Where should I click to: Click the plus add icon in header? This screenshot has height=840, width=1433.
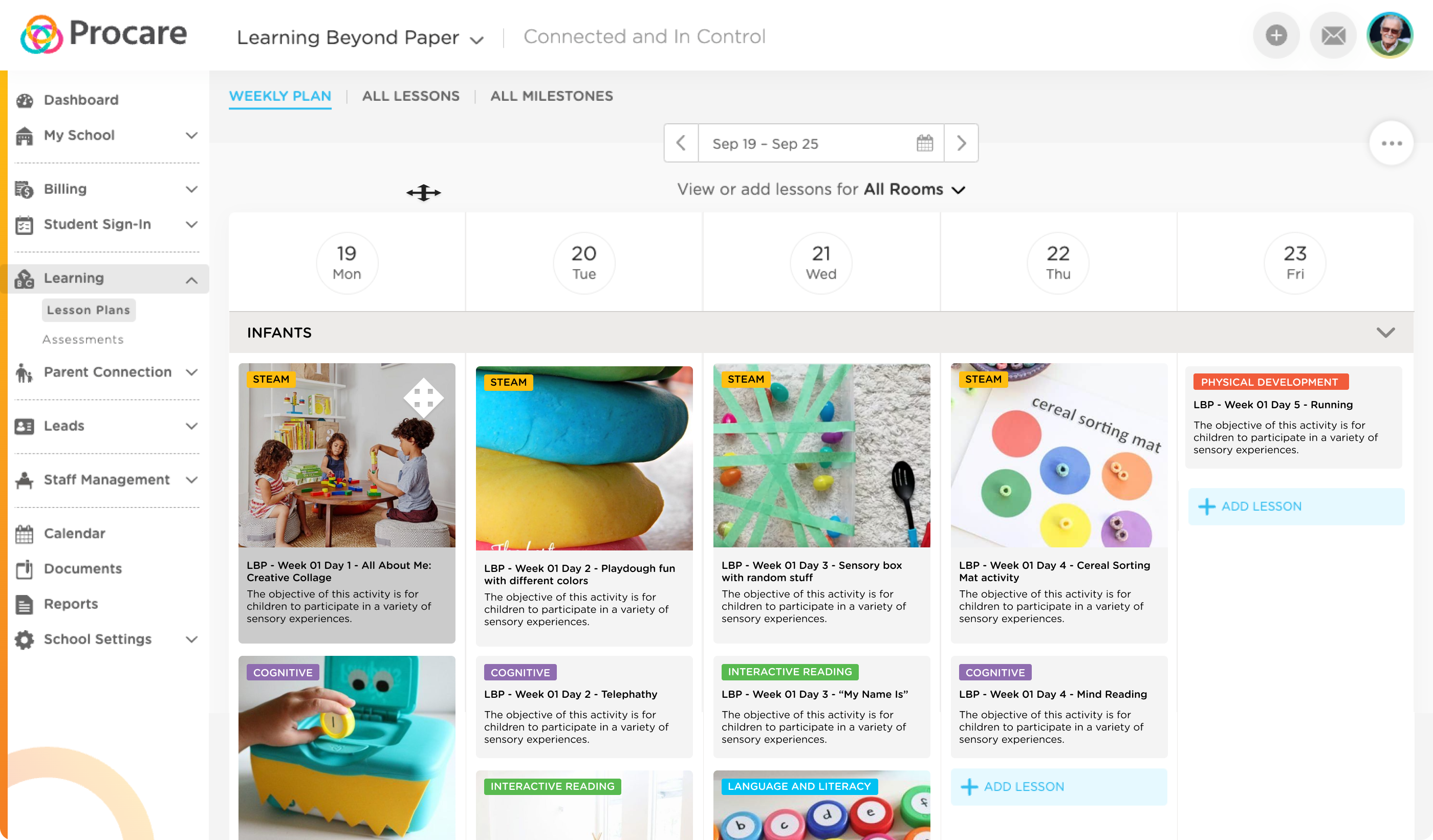(1275, 35)
